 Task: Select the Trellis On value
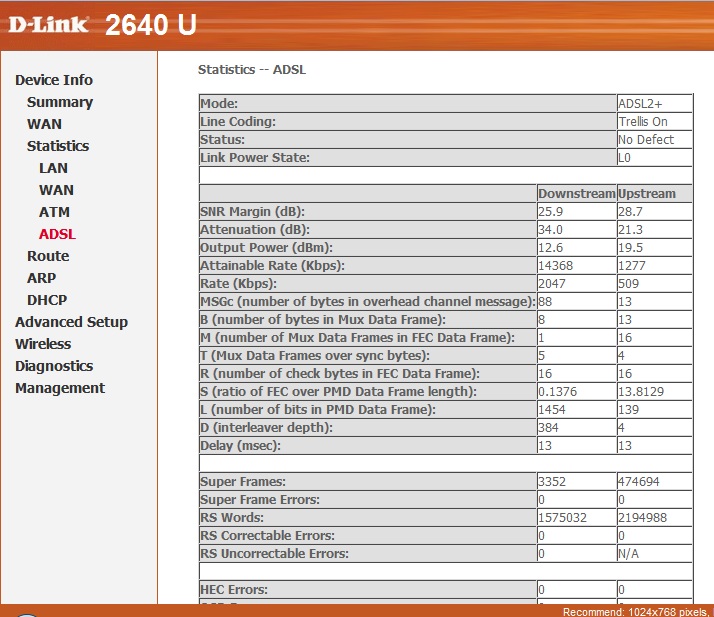643,122
